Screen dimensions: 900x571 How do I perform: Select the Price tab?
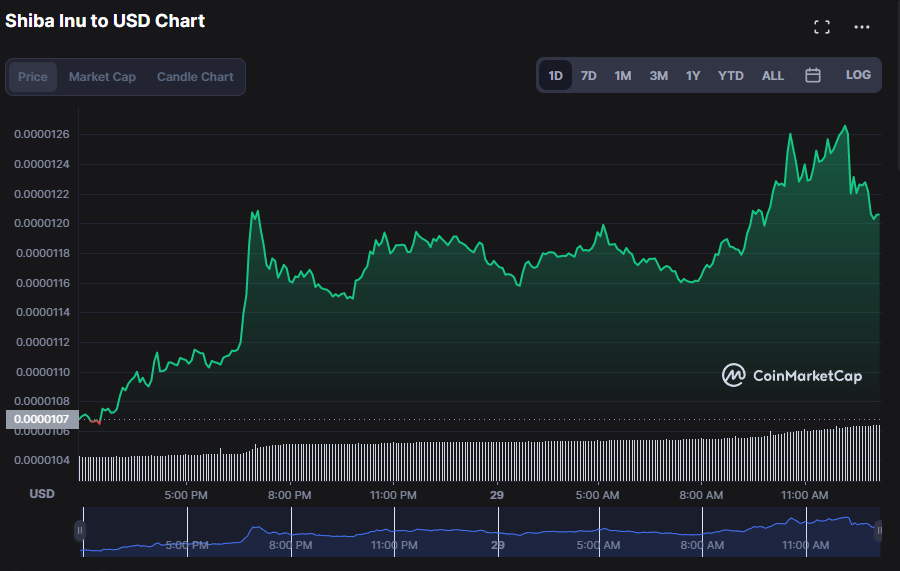(33, 77)
